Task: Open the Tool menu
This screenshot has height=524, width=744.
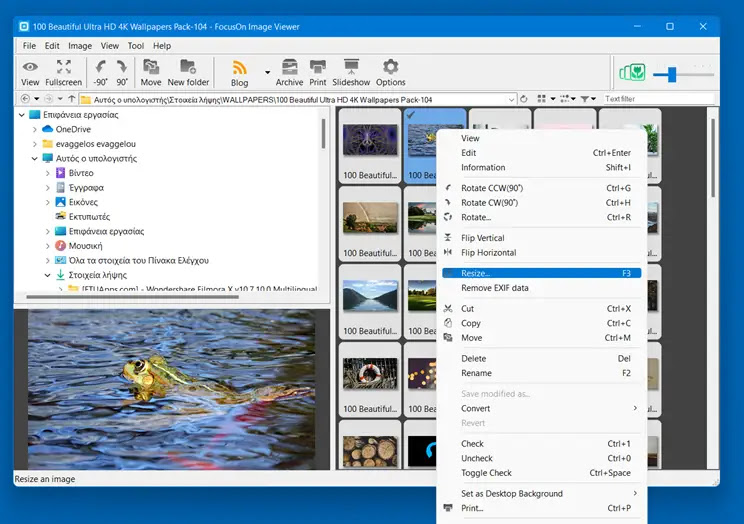Action: [136, 46]
